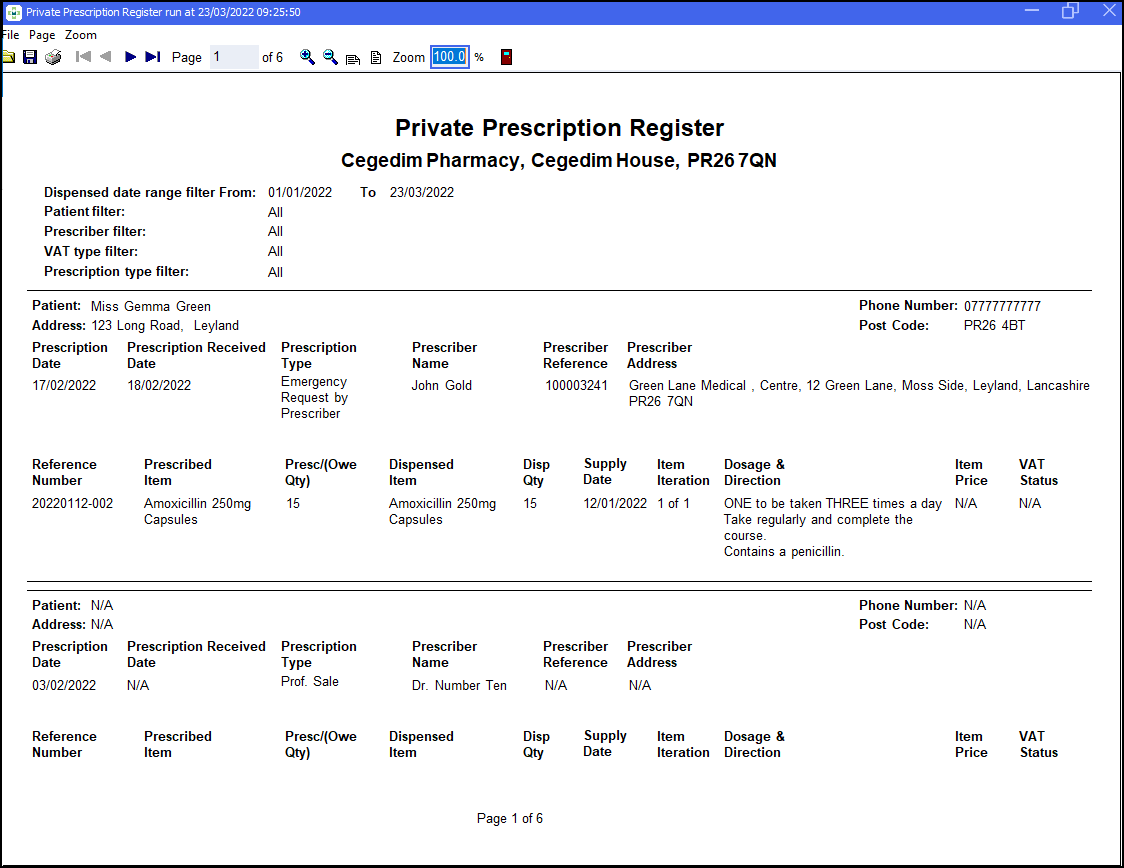Click the zoom in magnifier icon

tap(307, 57)
